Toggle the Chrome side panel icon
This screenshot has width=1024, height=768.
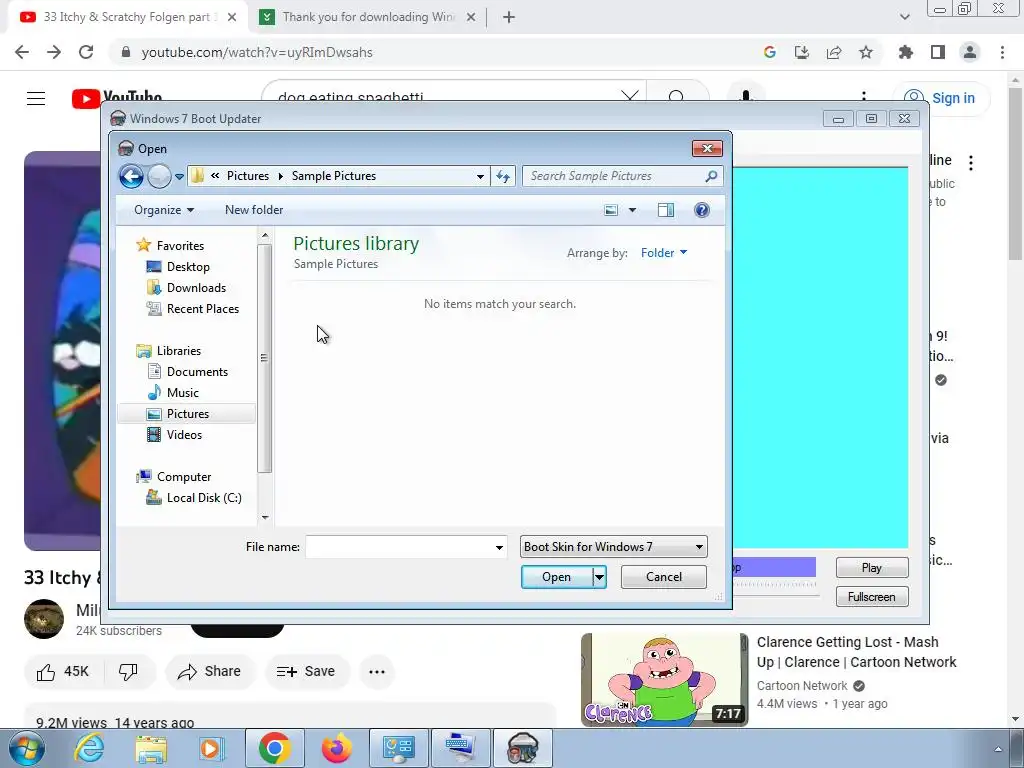click(938, 52)
